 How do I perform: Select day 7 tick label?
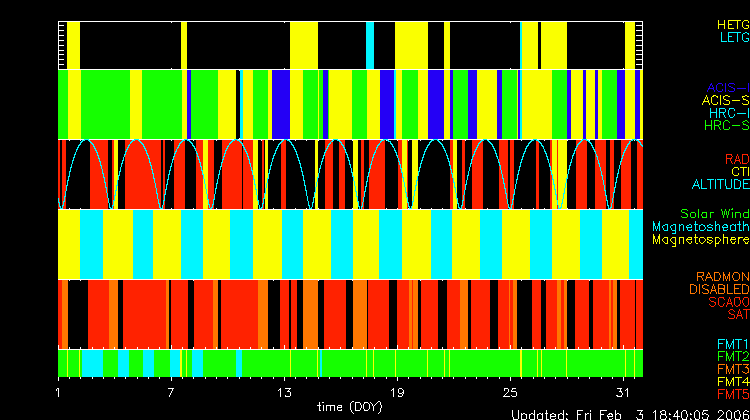(172, 391)
